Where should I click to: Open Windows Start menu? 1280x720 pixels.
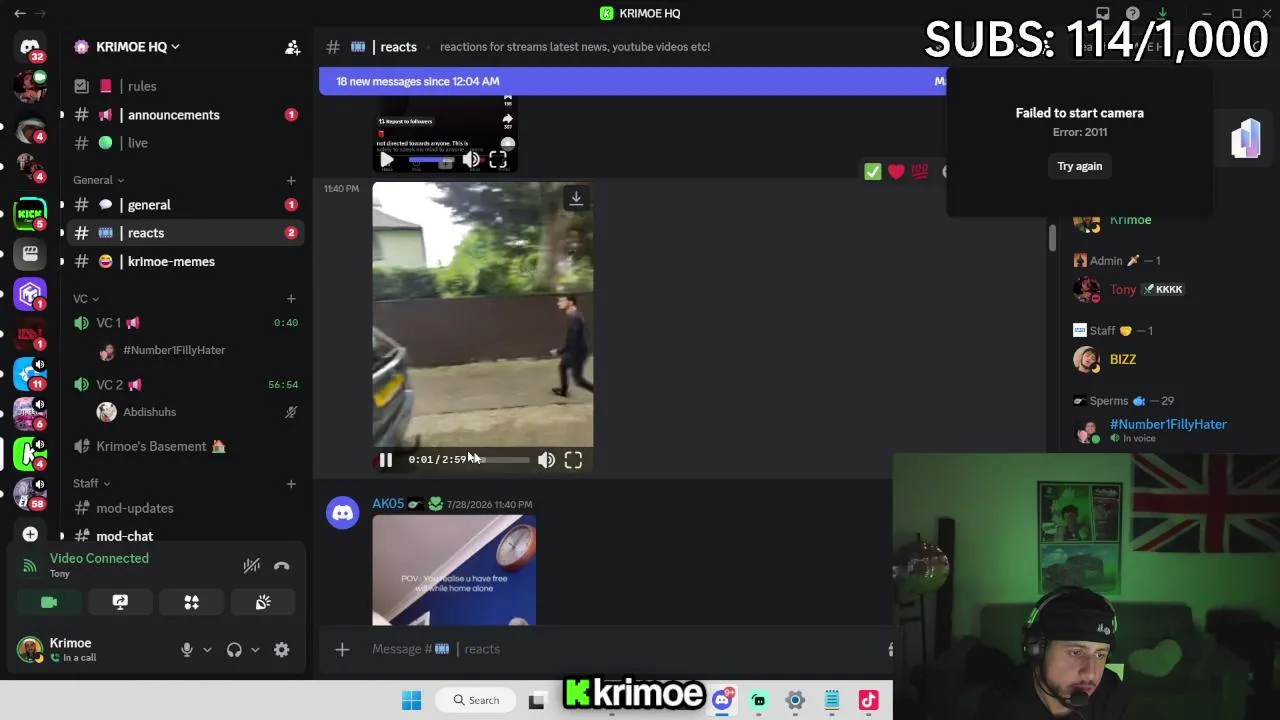(x=411, y=700)
